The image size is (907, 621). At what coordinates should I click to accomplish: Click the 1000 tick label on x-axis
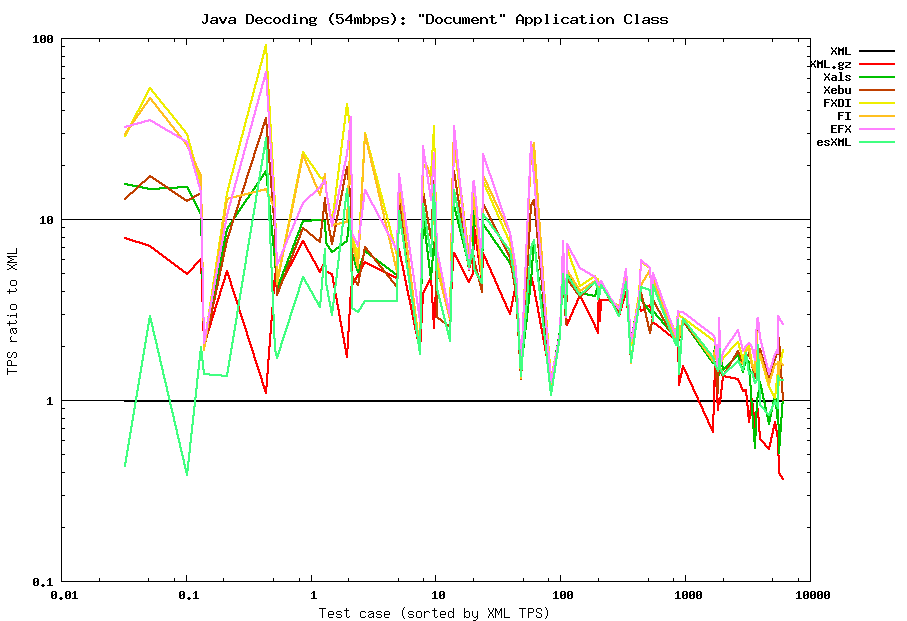click(687, 595)
